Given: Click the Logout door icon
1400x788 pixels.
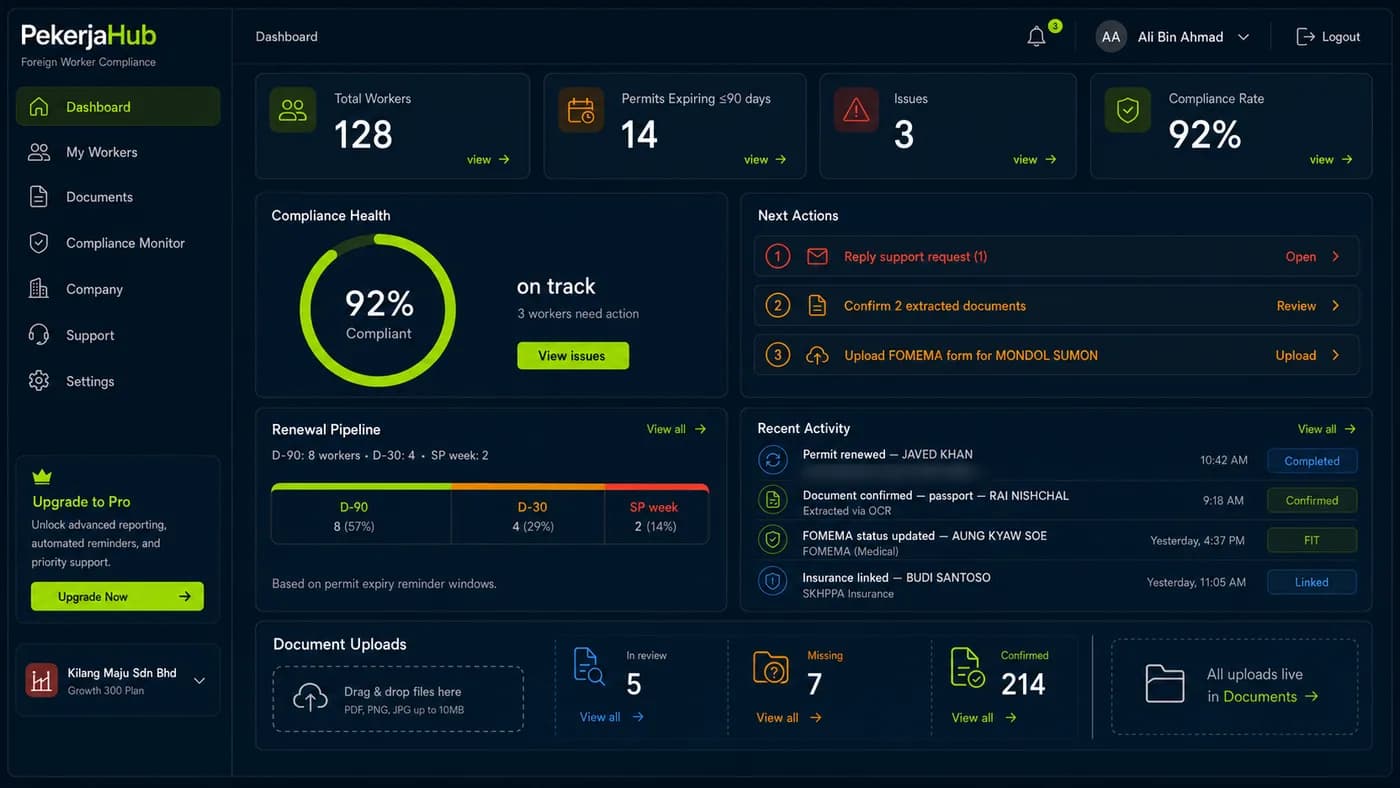Looking at the screenshot, I should pyautogui.click(x=1305, y=37).
